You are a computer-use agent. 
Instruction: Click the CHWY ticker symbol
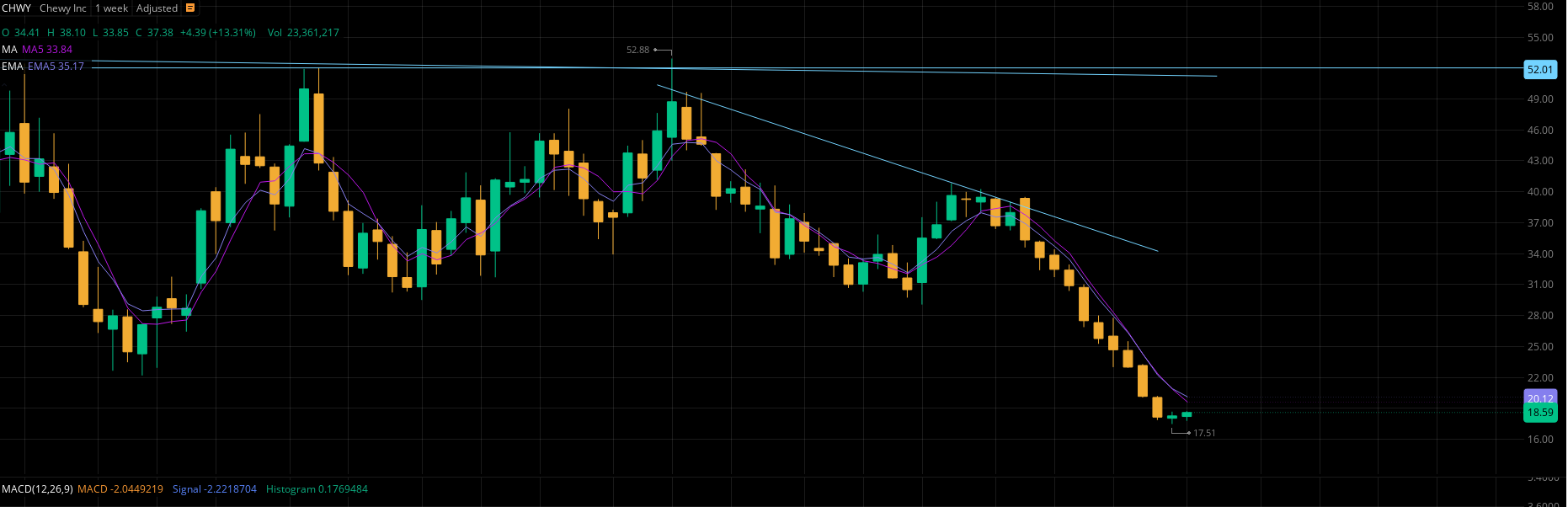[x=16, y=8]
